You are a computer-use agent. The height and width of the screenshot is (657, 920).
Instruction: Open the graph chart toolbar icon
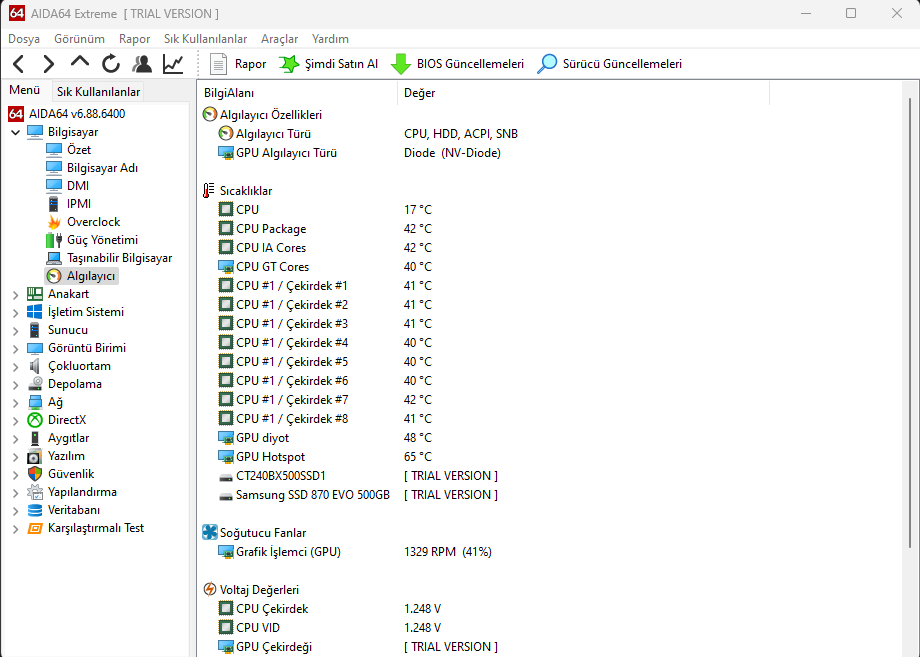point(173,64)
